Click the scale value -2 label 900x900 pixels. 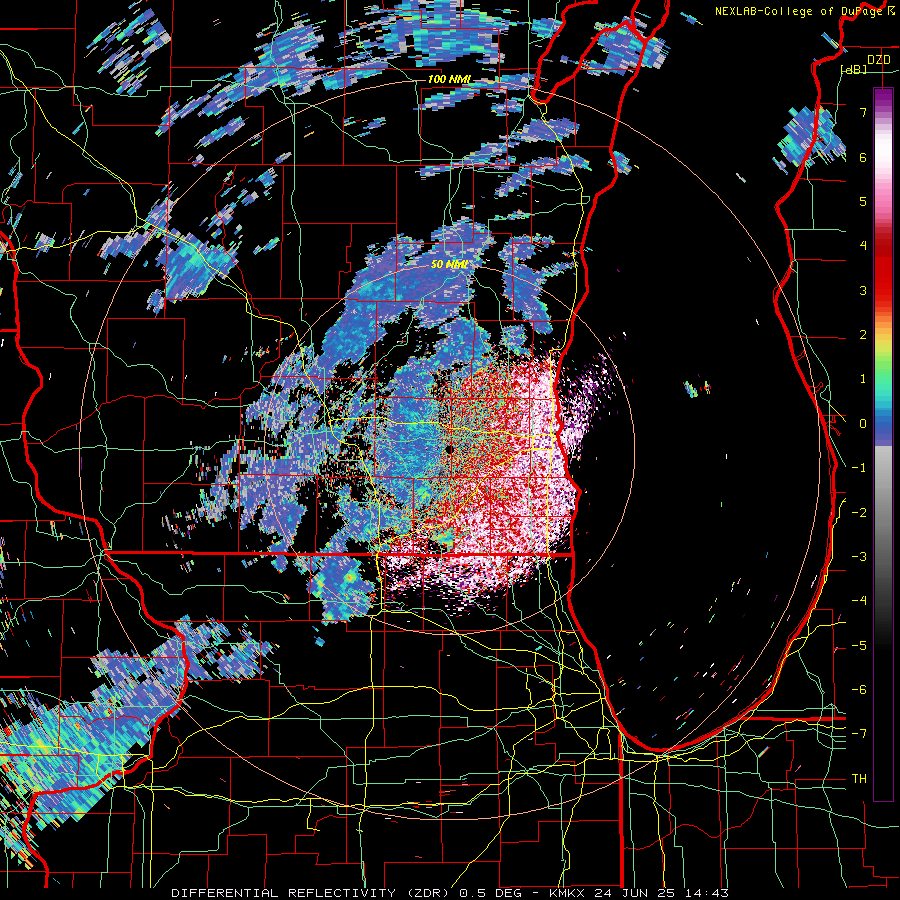[859, 513]
